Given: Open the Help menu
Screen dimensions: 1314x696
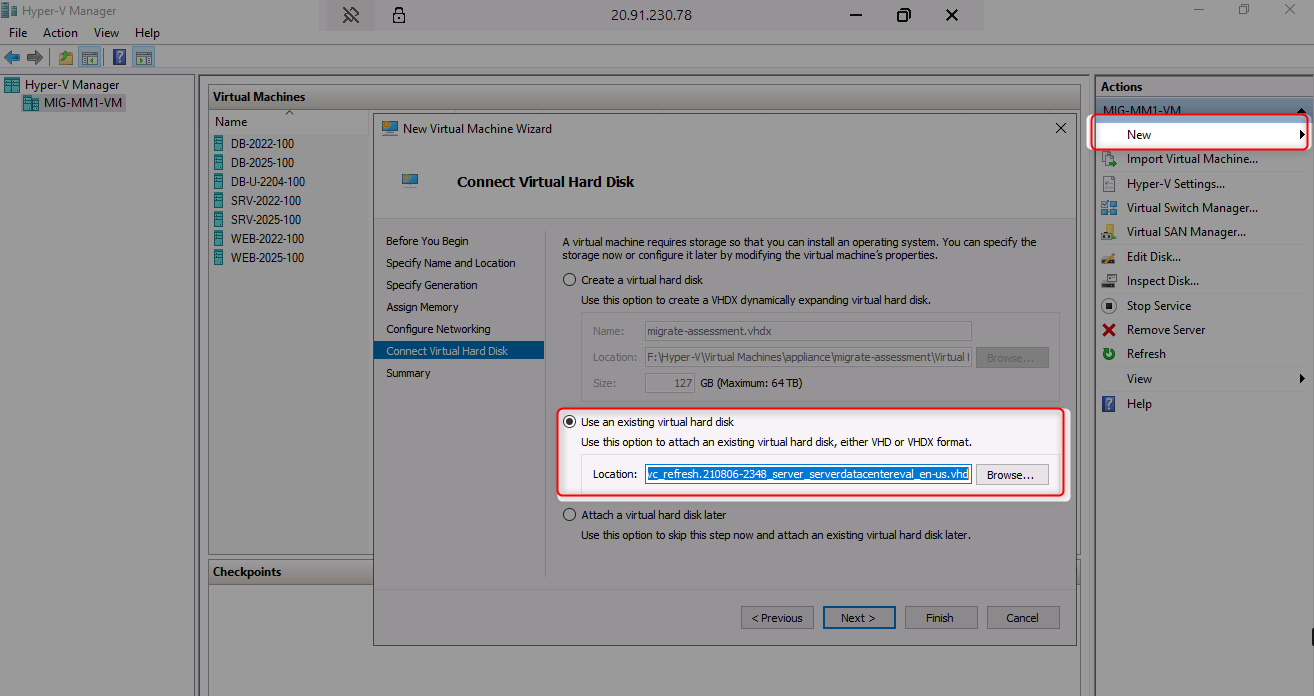Looking at the screenshot, I should click(x=147, y=33).
